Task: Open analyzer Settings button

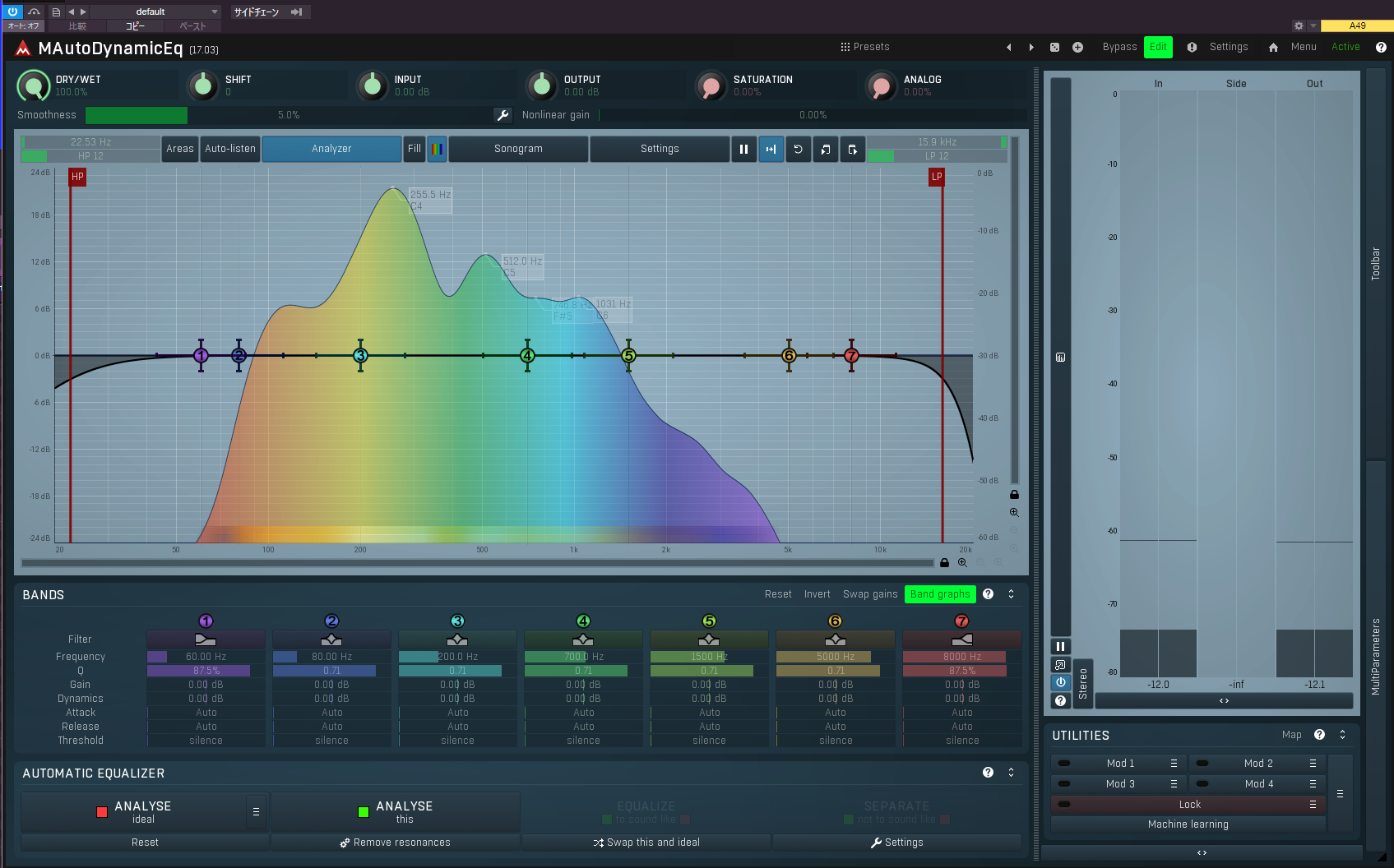Action: [x=660, y=149]
